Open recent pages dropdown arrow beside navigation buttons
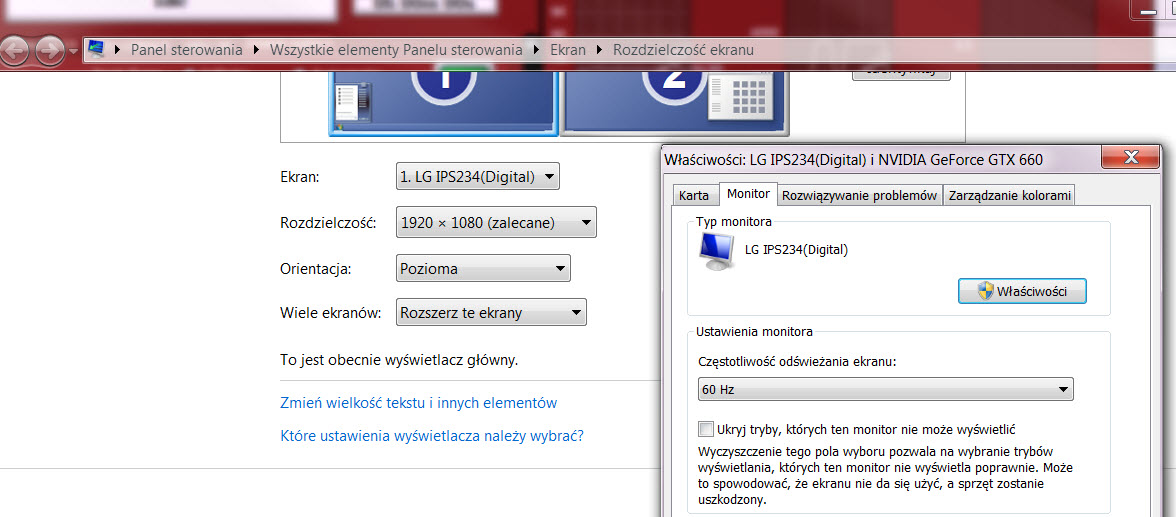Viewport: 1176px width, 517px height. 73,51
